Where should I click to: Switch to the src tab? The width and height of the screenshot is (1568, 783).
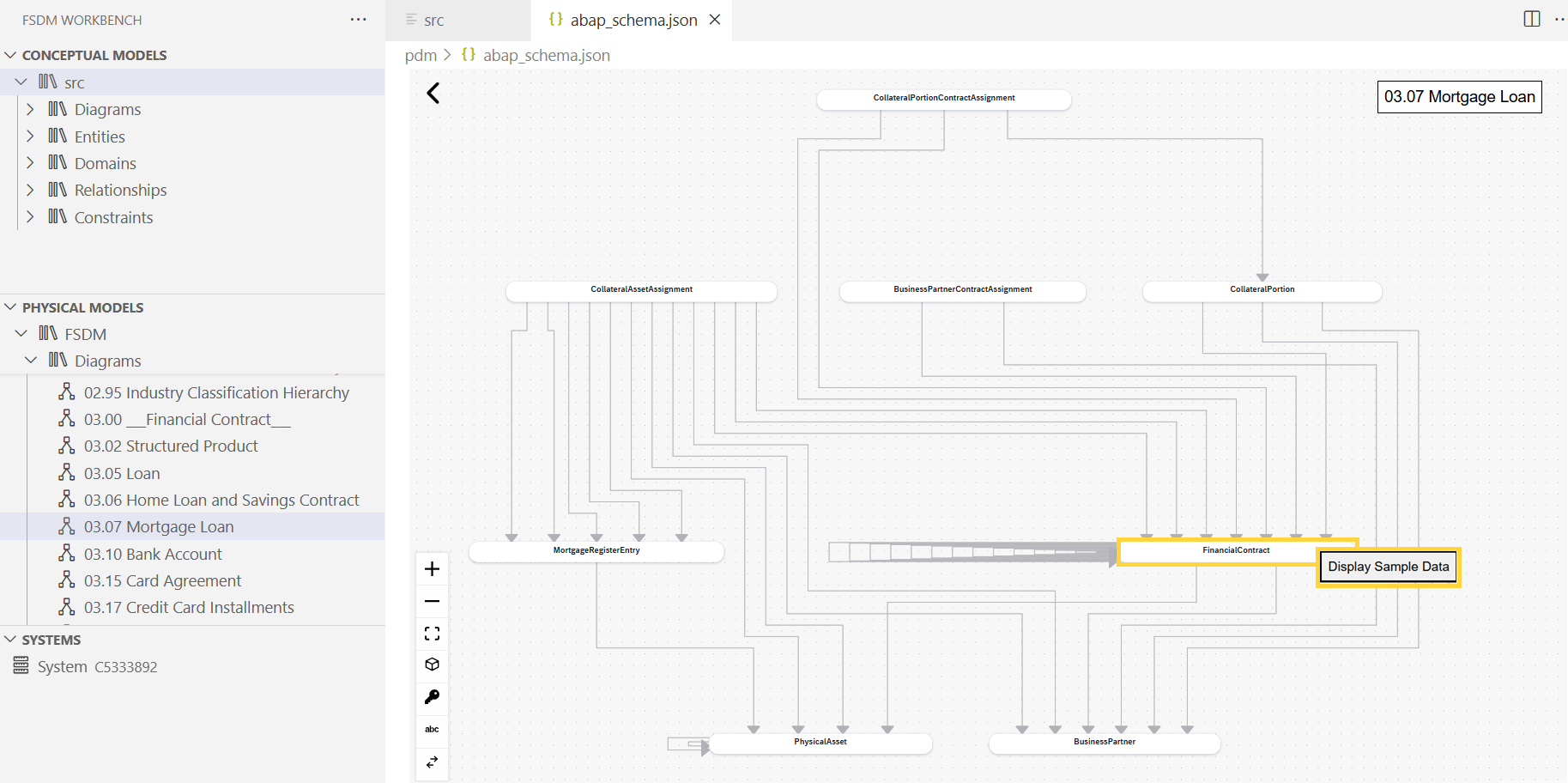coord(433,21)
